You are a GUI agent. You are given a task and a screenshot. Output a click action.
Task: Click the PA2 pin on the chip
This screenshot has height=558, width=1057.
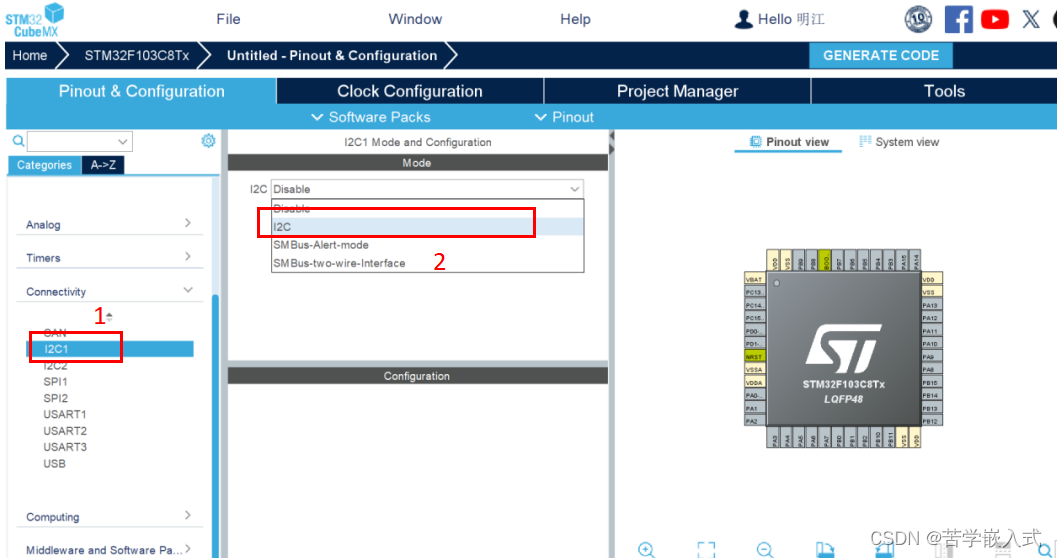[754, 421]
